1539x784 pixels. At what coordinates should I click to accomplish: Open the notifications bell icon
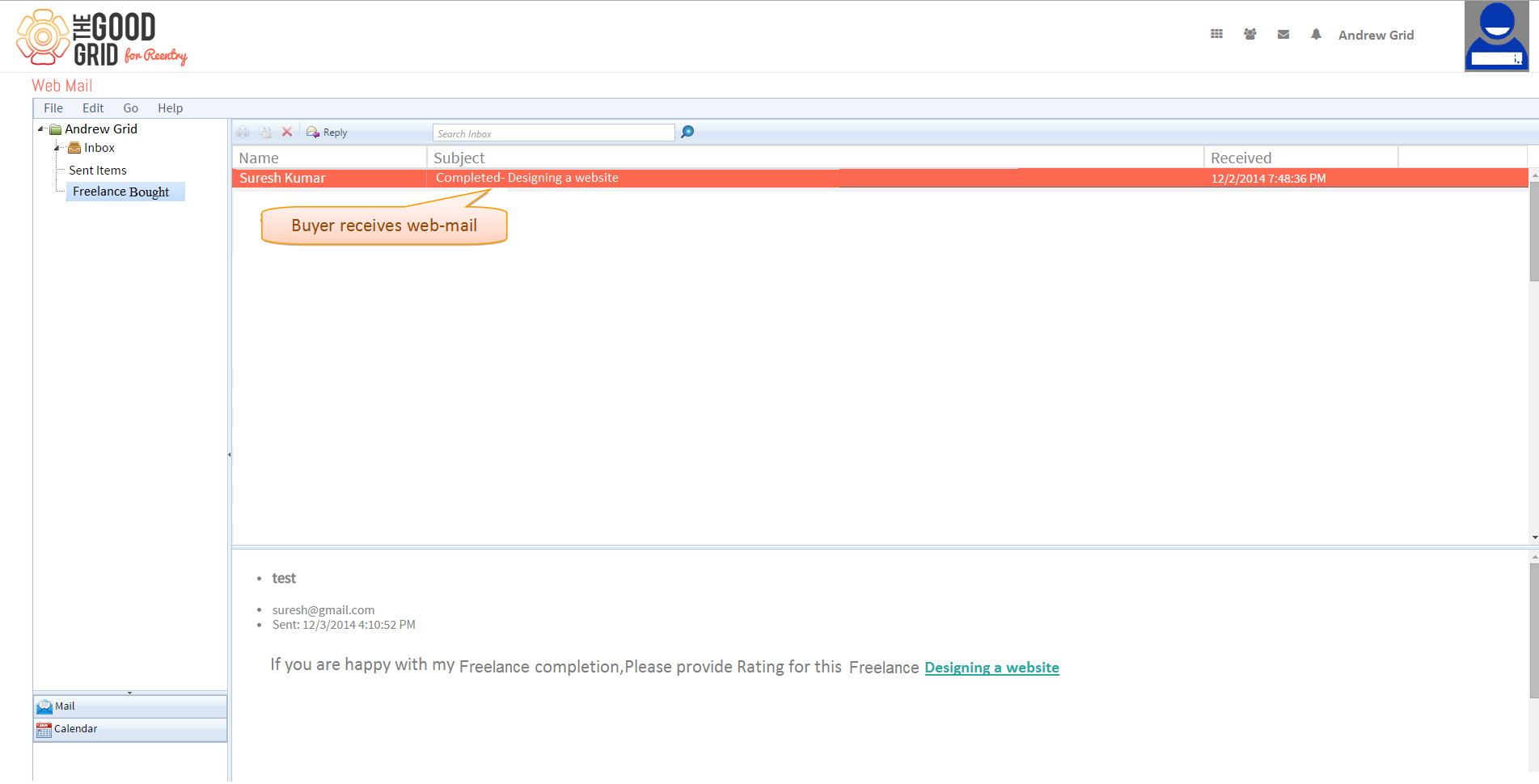[x=1316, y=34]
